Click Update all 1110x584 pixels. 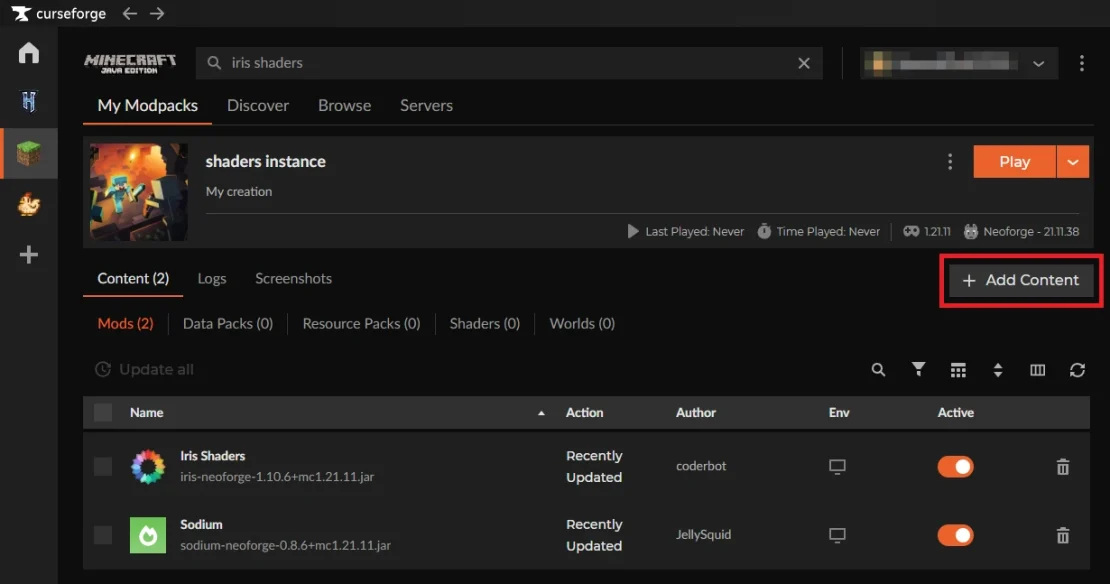[144, 370]
